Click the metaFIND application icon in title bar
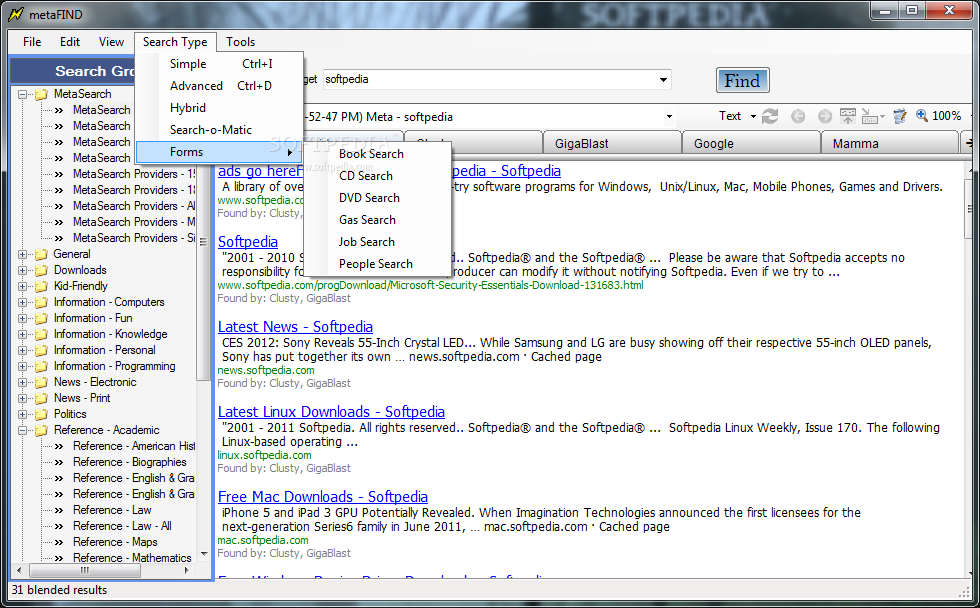 16,14
